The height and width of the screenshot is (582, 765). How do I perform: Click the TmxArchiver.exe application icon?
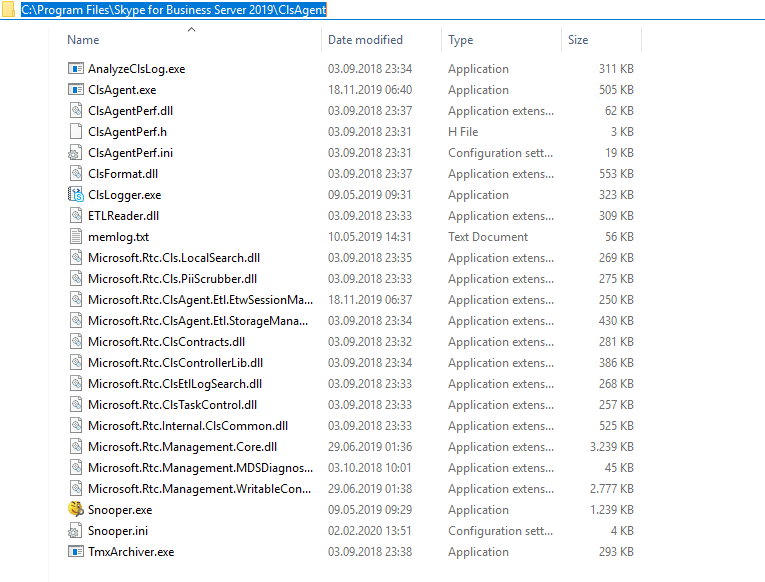[x=76, y=551]
